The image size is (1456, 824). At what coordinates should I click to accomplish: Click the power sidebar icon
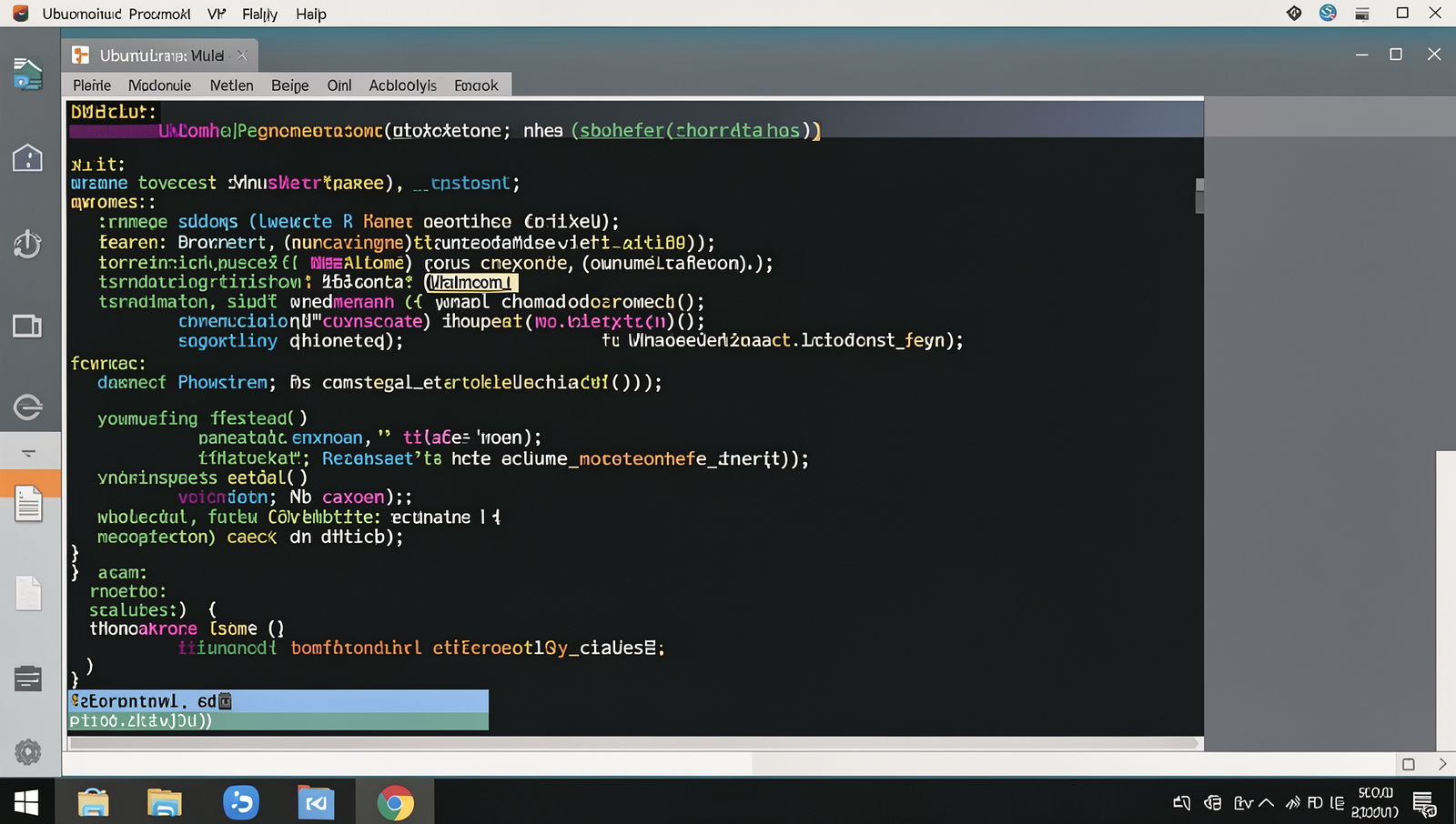tap(27, 244)
